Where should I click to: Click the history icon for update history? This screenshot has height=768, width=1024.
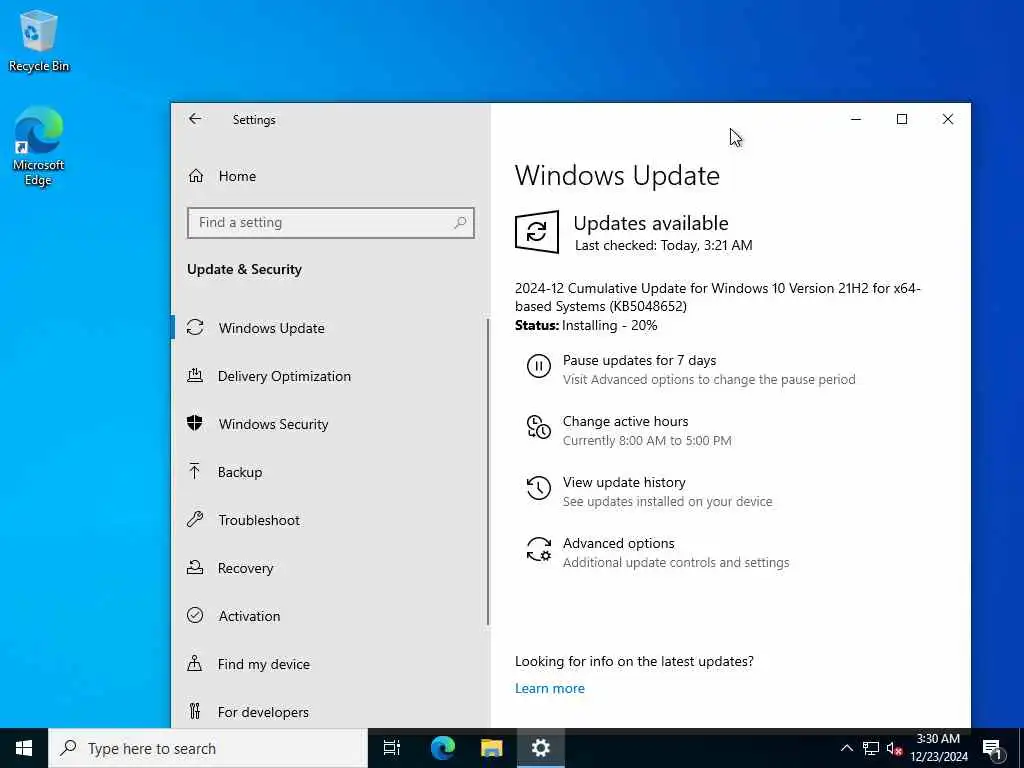click(x=539, y=488)
